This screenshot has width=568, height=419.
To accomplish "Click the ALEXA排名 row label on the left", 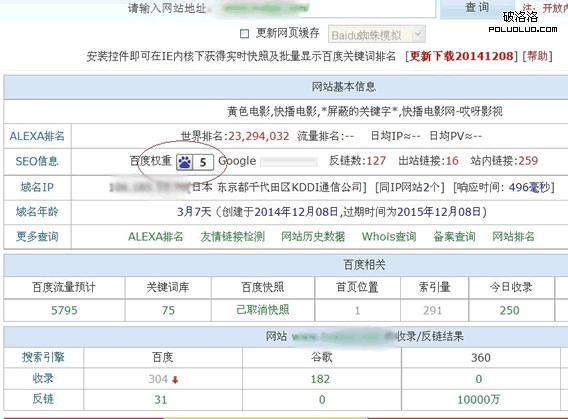I will coord(37,136).
